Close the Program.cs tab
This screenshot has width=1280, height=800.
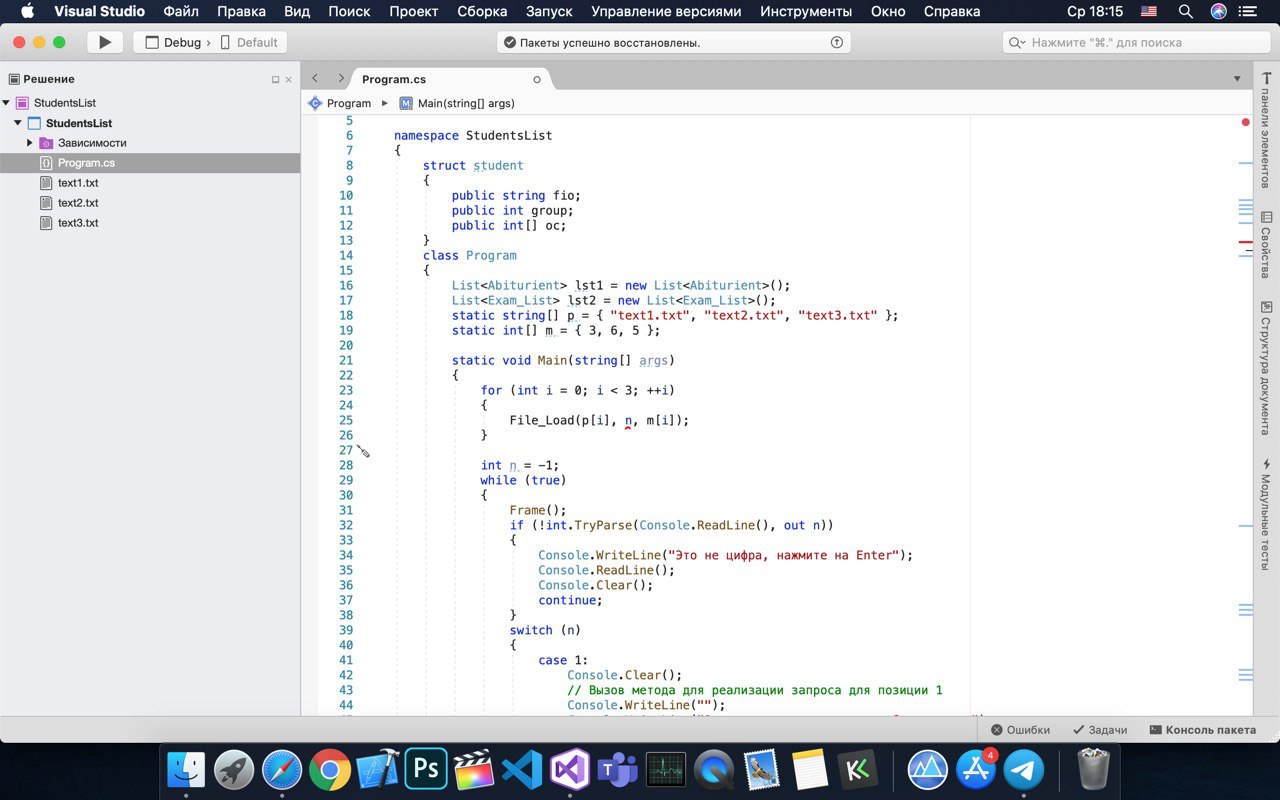point(537,79)
